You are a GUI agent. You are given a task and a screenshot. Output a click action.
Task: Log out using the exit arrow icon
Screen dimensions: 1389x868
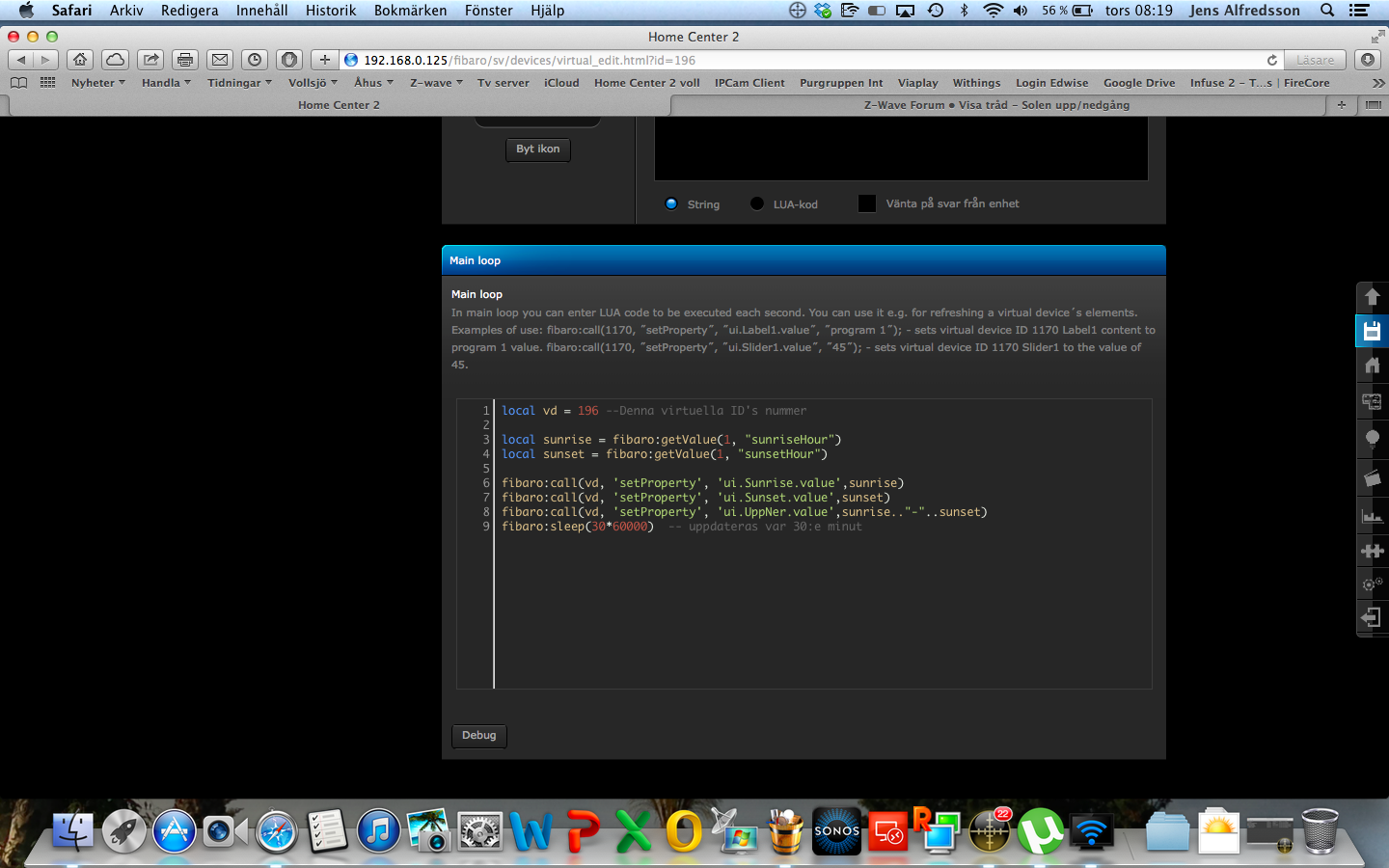1372,617
